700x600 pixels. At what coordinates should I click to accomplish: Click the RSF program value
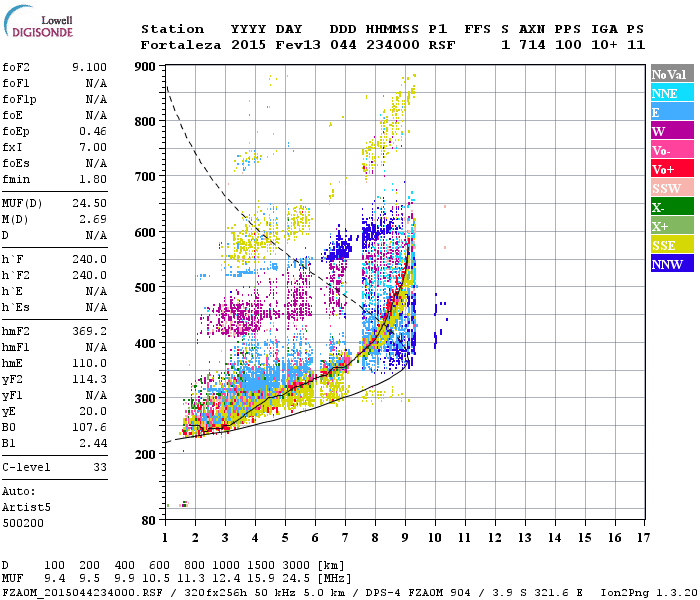(442, 45)
